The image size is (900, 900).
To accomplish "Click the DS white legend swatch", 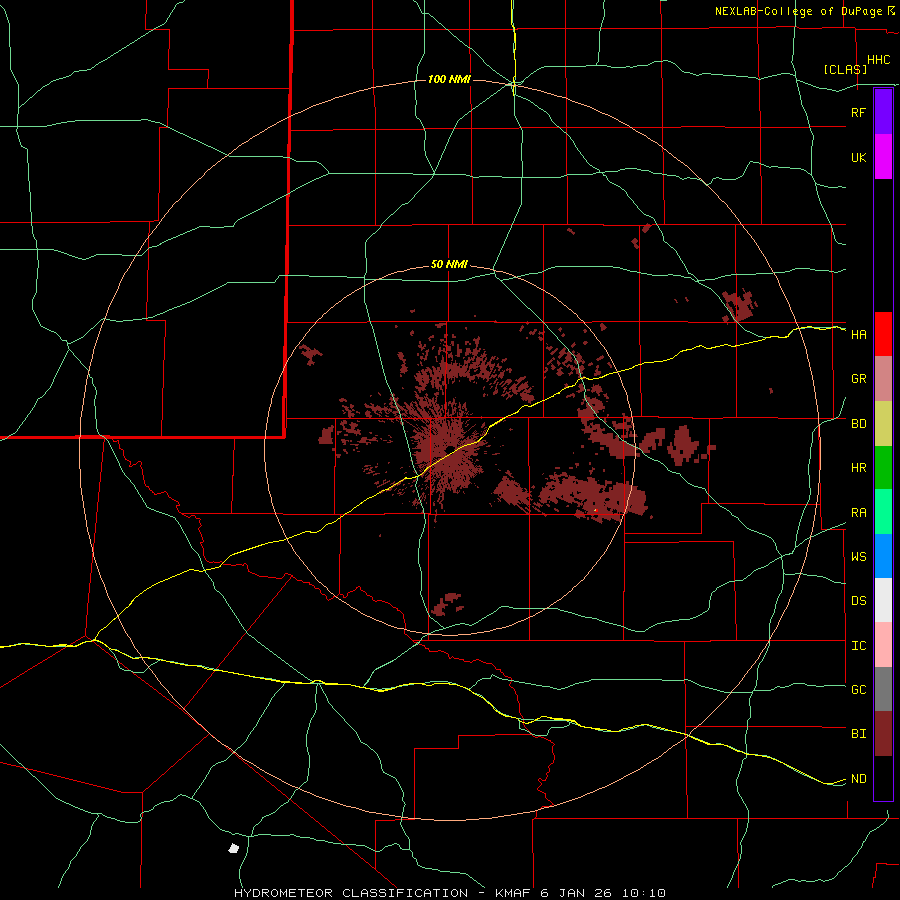I will (x=883, y=600).
